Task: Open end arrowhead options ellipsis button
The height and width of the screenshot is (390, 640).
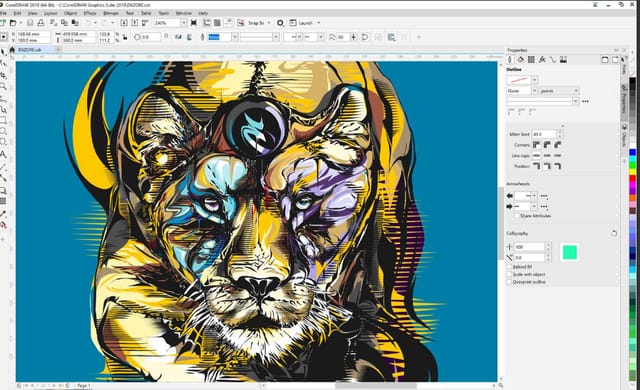Action: [544, 206]
